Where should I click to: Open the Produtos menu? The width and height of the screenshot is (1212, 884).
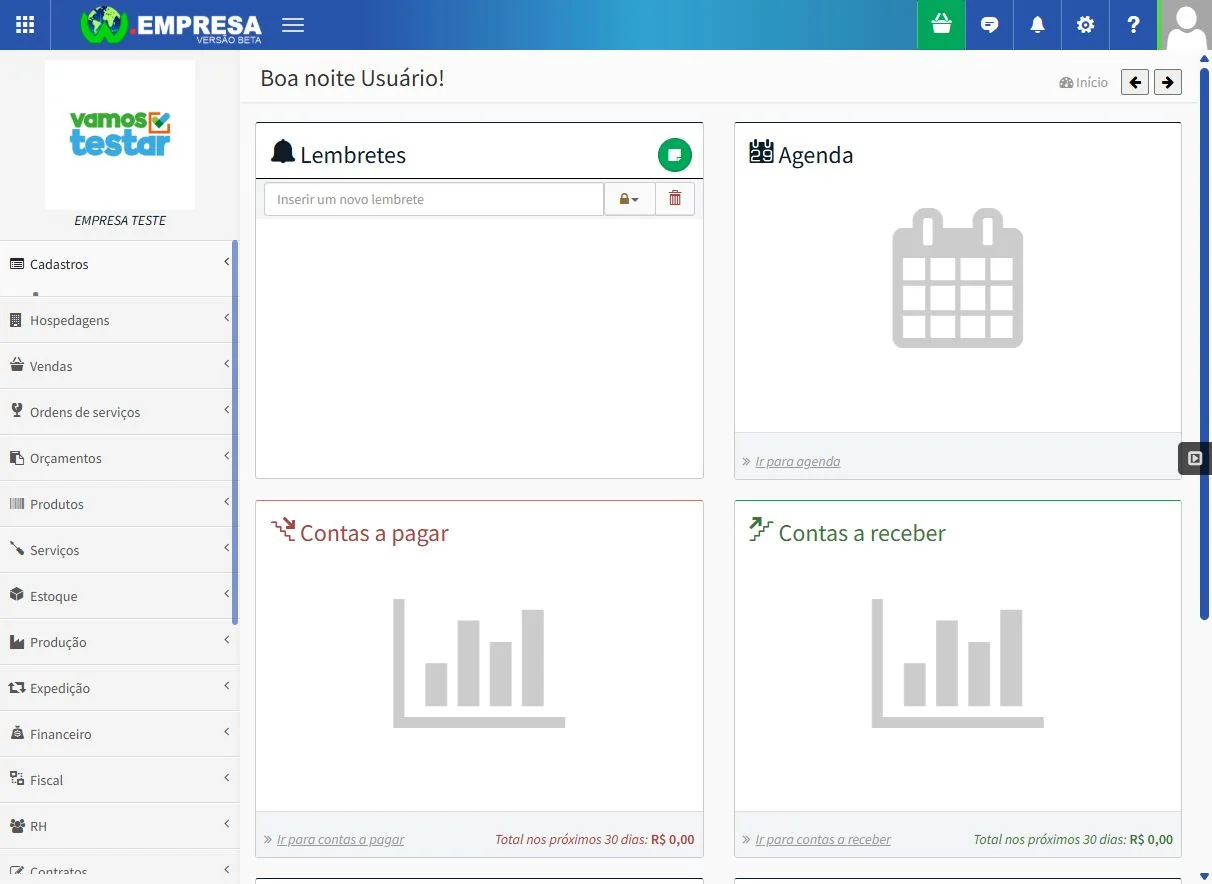120,504
